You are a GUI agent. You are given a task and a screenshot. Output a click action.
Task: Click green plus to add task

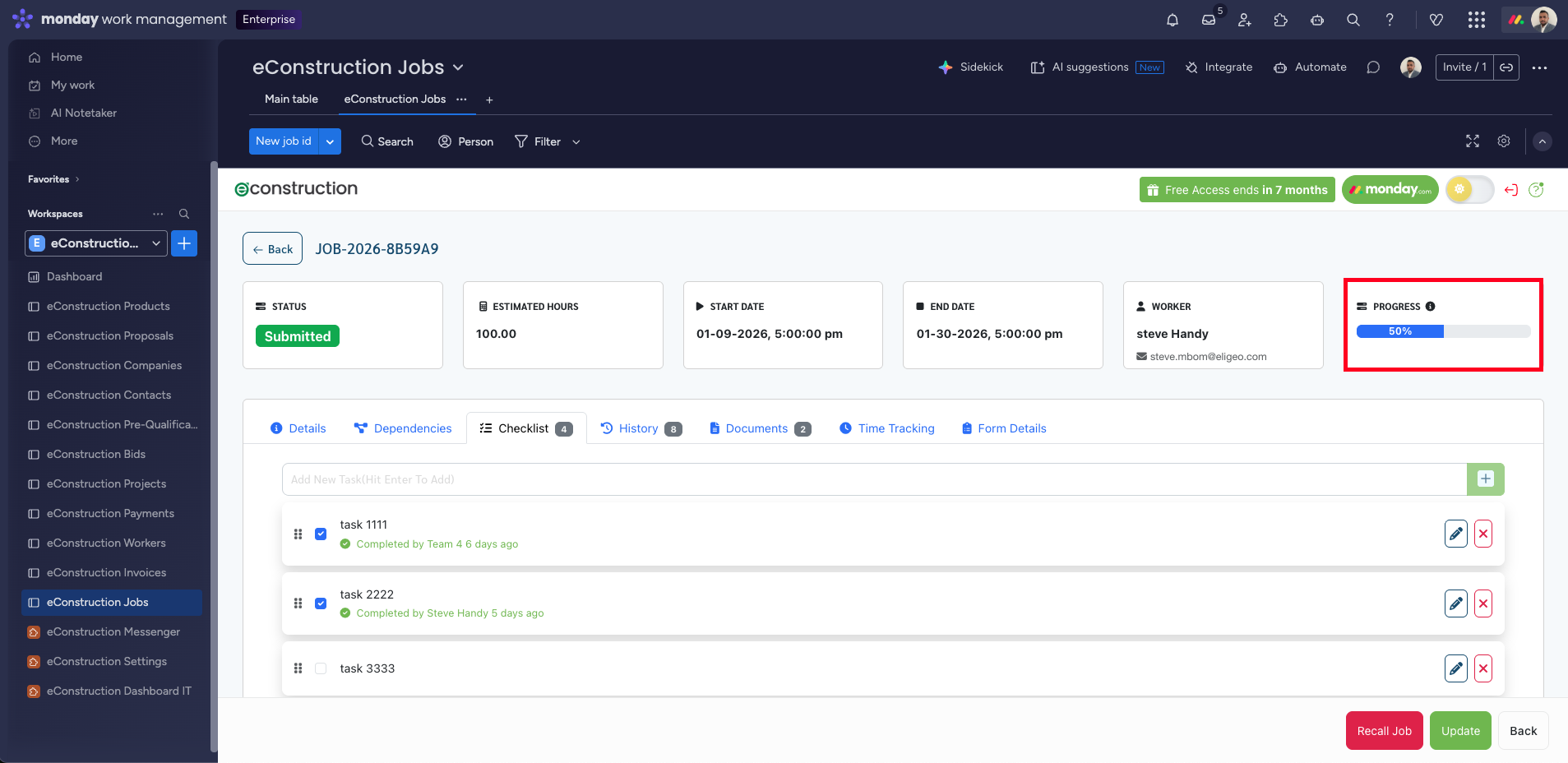1485,479
